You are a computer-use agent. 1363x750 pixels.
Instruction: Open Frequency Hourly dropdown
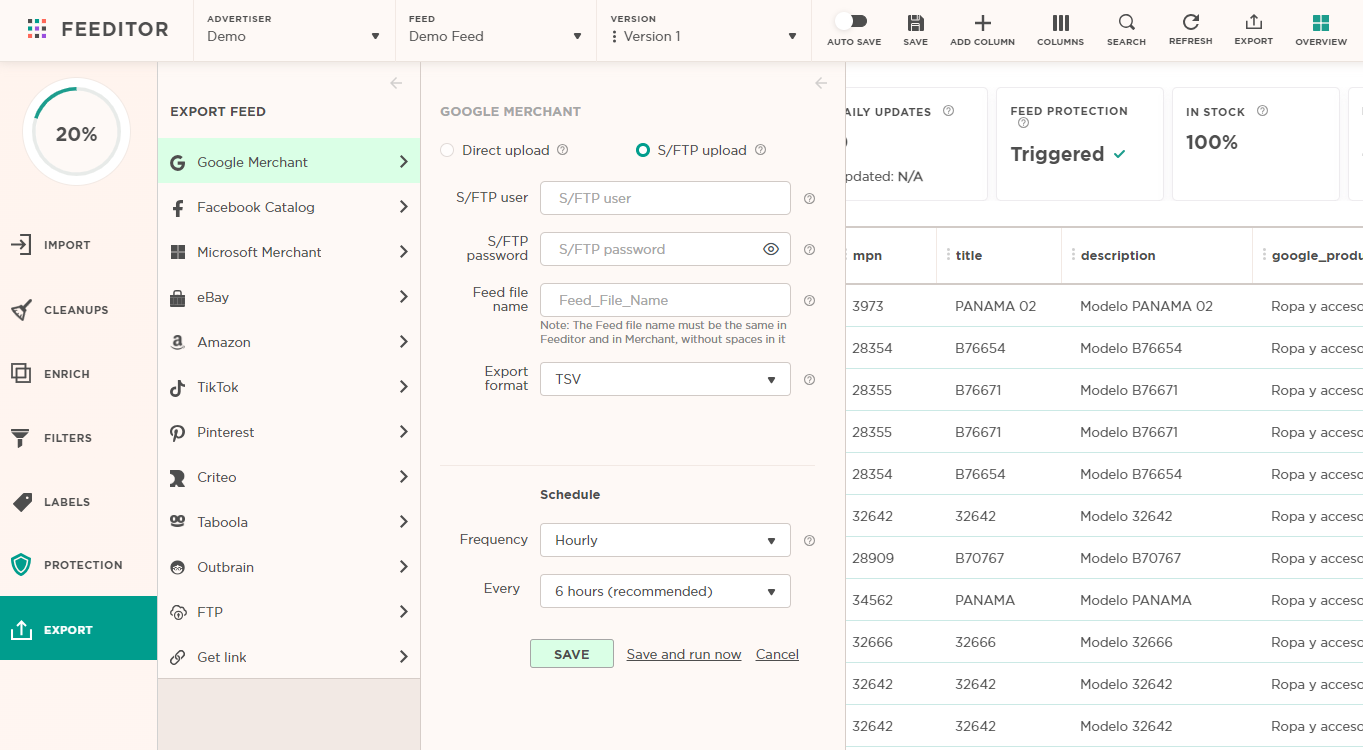[665, 540]
